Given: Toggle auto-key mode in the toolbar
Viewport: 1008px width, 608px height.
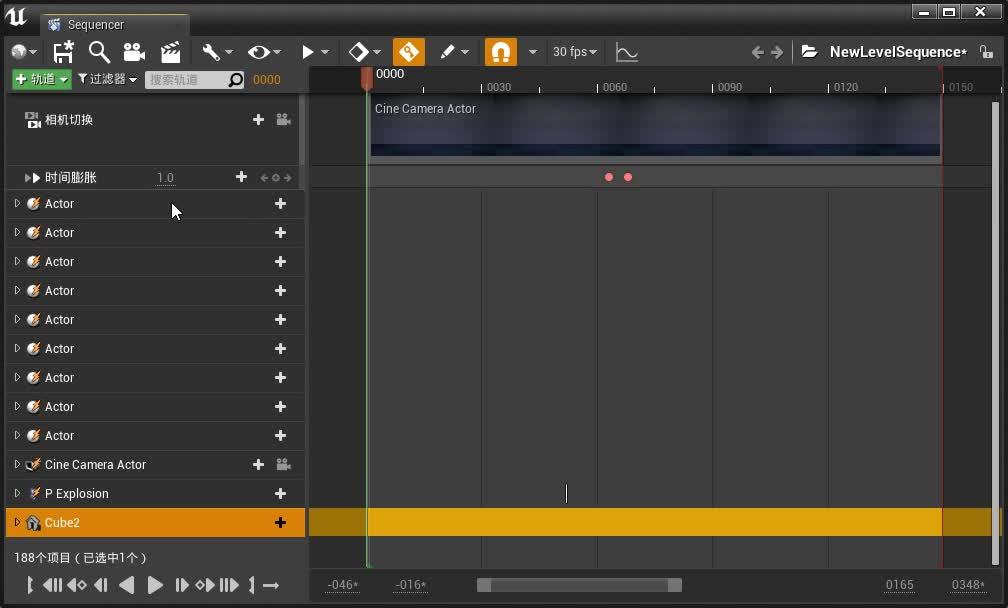Looking at the screenshot, I should tap(408, 51).
